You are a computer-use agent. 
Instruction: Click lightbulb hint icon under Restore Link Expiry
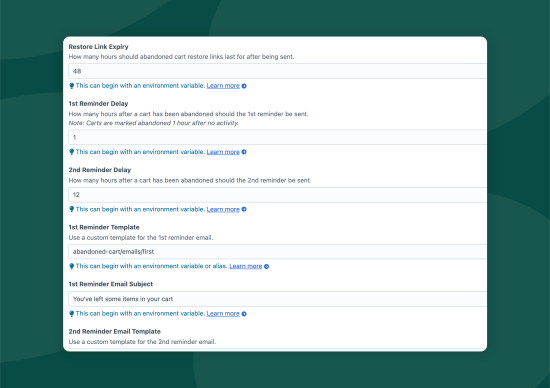pyautogui.click(x=72, y=86)
